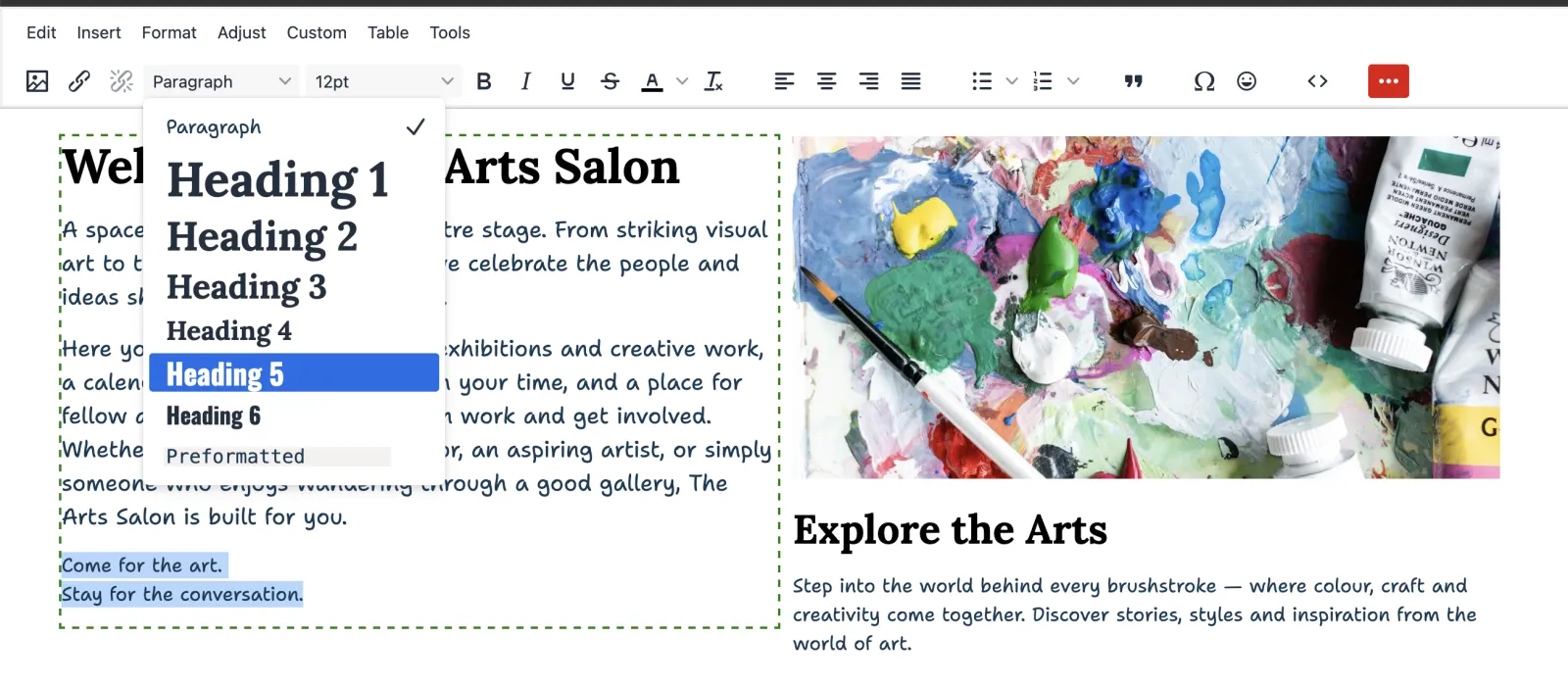Open the Tools menu
The height and width of the screenshot is (686, 1568).
450,32
